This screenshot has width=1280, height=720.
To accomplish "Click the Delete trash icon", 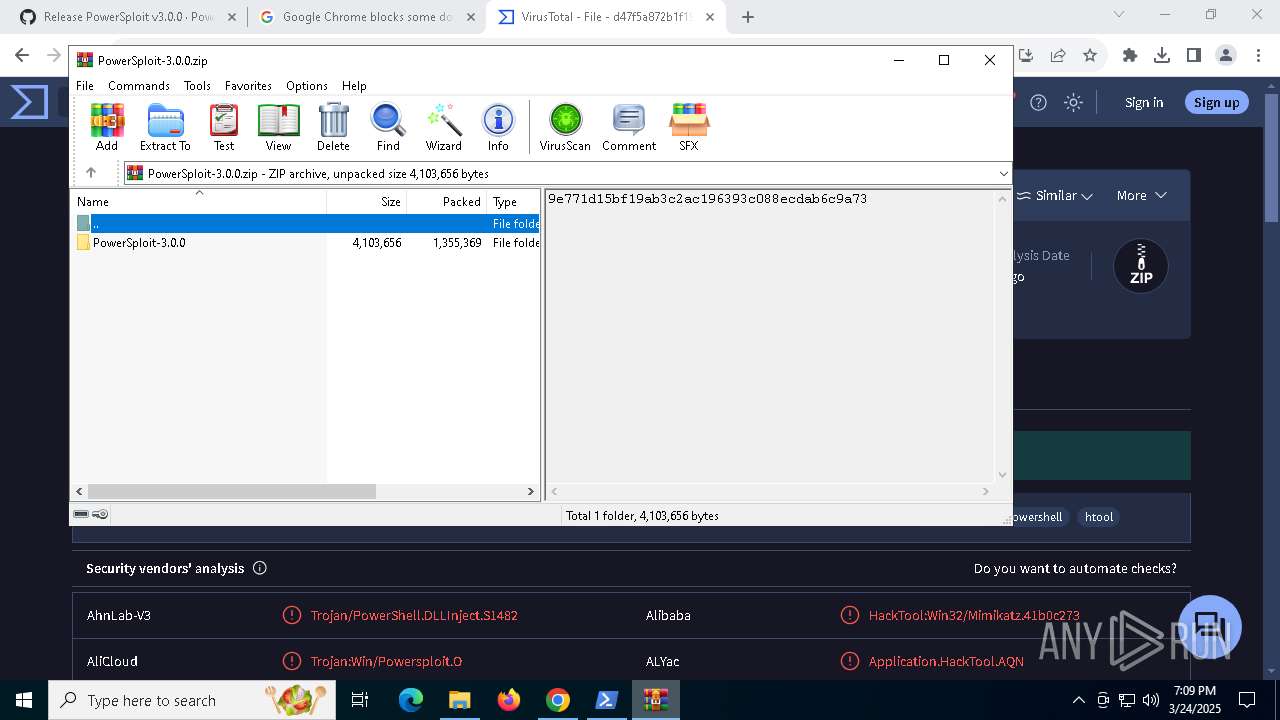I will click(333, 127).
